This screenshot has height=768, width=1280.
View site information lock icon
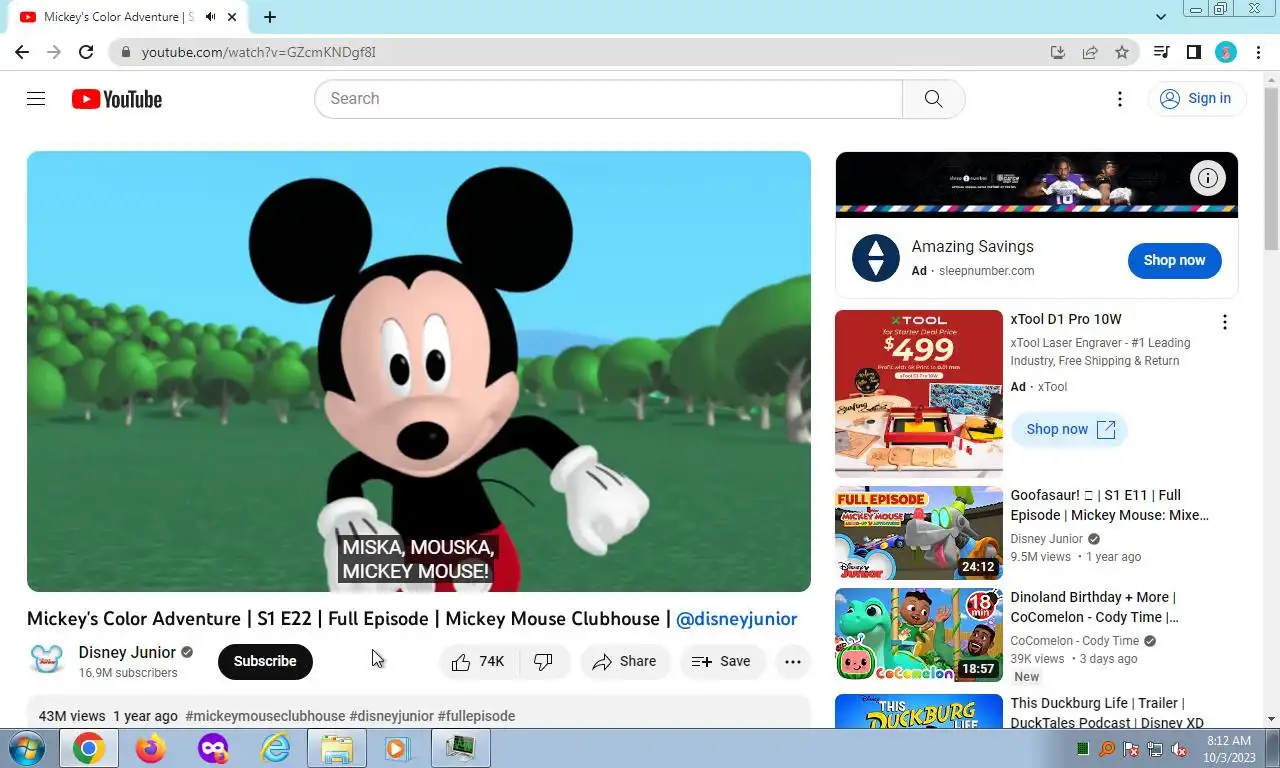click(125, 52)
